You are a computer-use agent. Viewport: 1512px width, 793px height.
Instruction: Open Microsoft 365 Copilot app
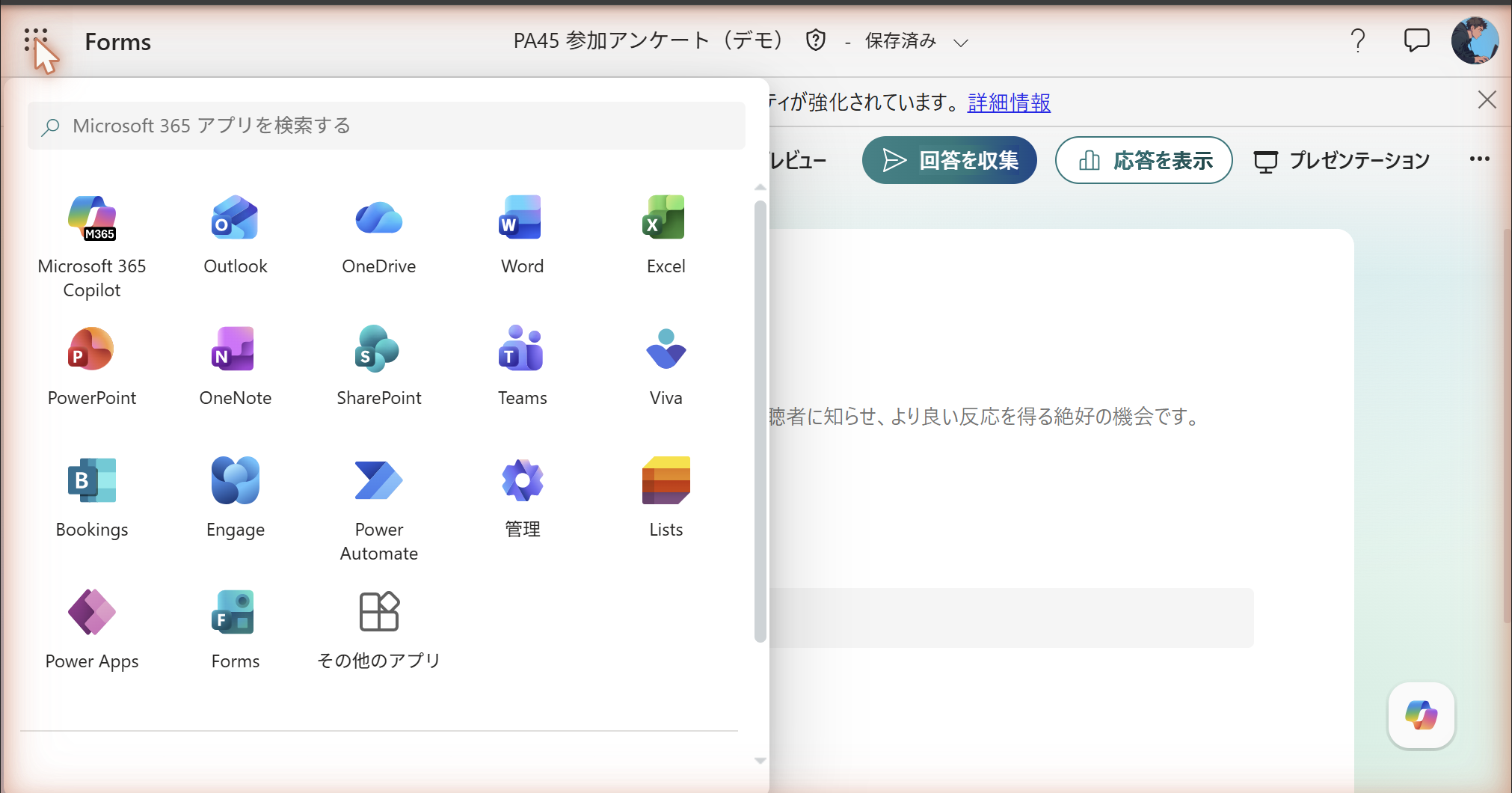(x=92, y=247)
